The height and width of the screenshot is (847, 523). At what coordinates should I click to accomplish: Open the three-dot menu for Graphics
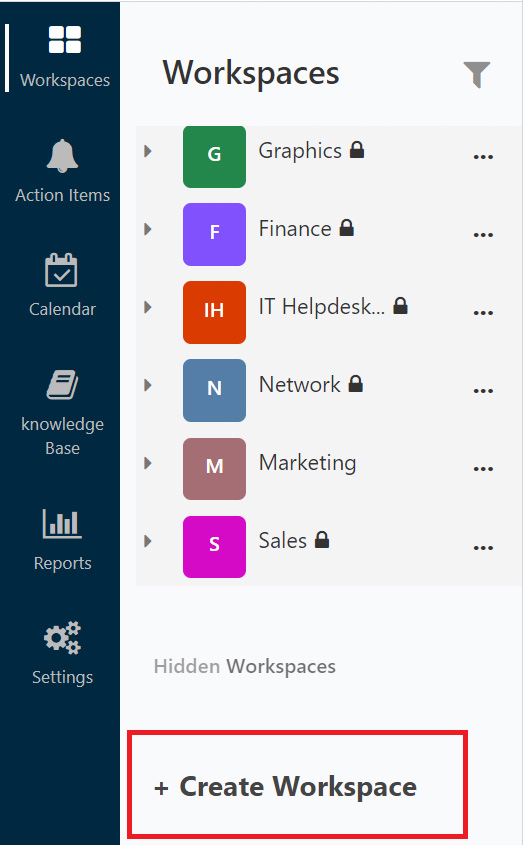[483, 157]
